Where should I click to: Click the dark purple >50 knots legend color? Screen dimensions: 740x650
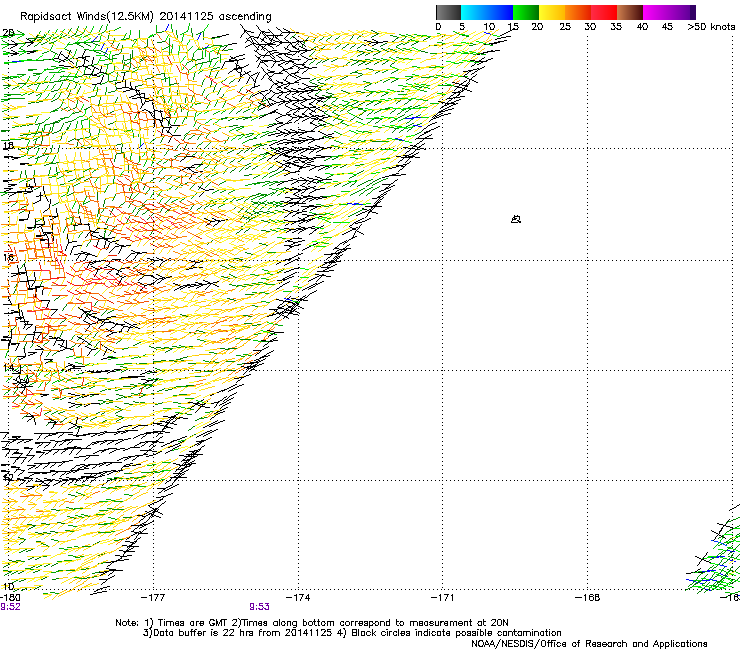692,12
